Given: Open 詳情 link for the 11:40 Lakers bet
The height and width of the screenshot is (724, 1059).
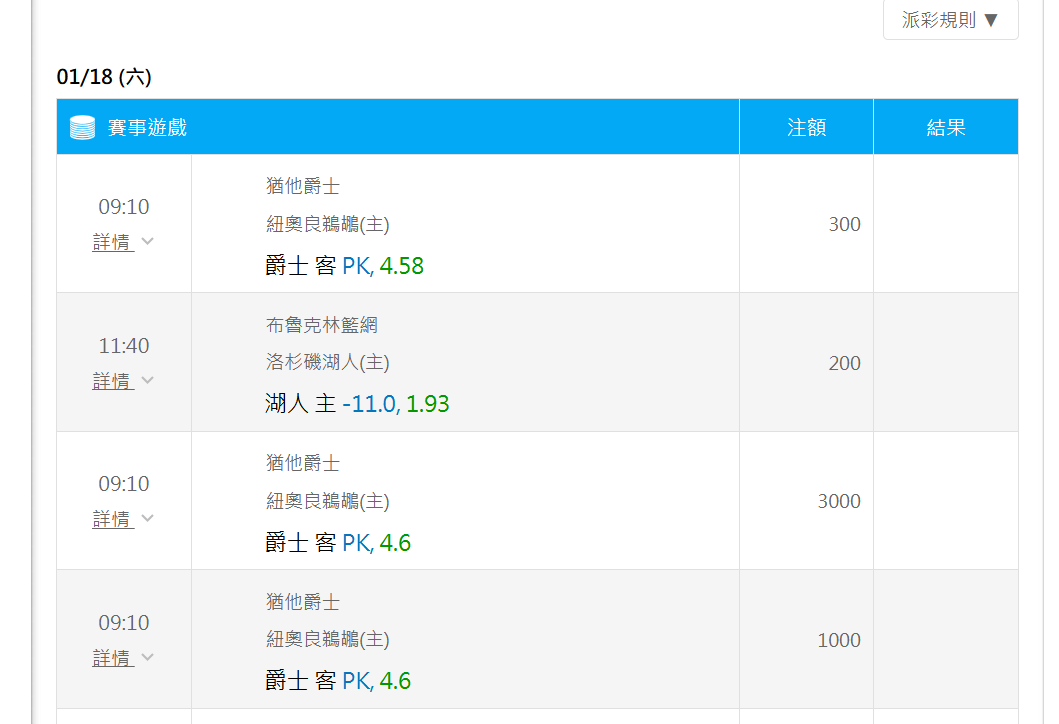Looking at the screenshot, I should [x=113, y=380].
